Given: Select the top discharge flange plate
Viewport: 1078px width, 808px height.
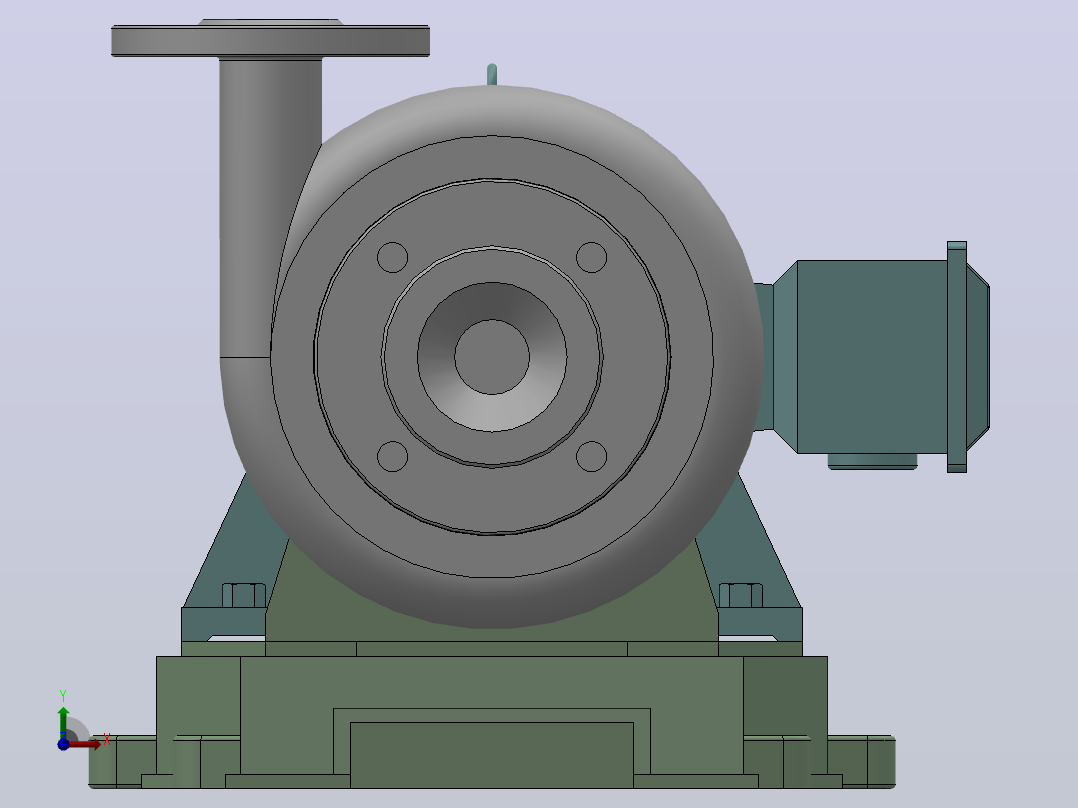Looking at the screenshot, I should 270,41.
